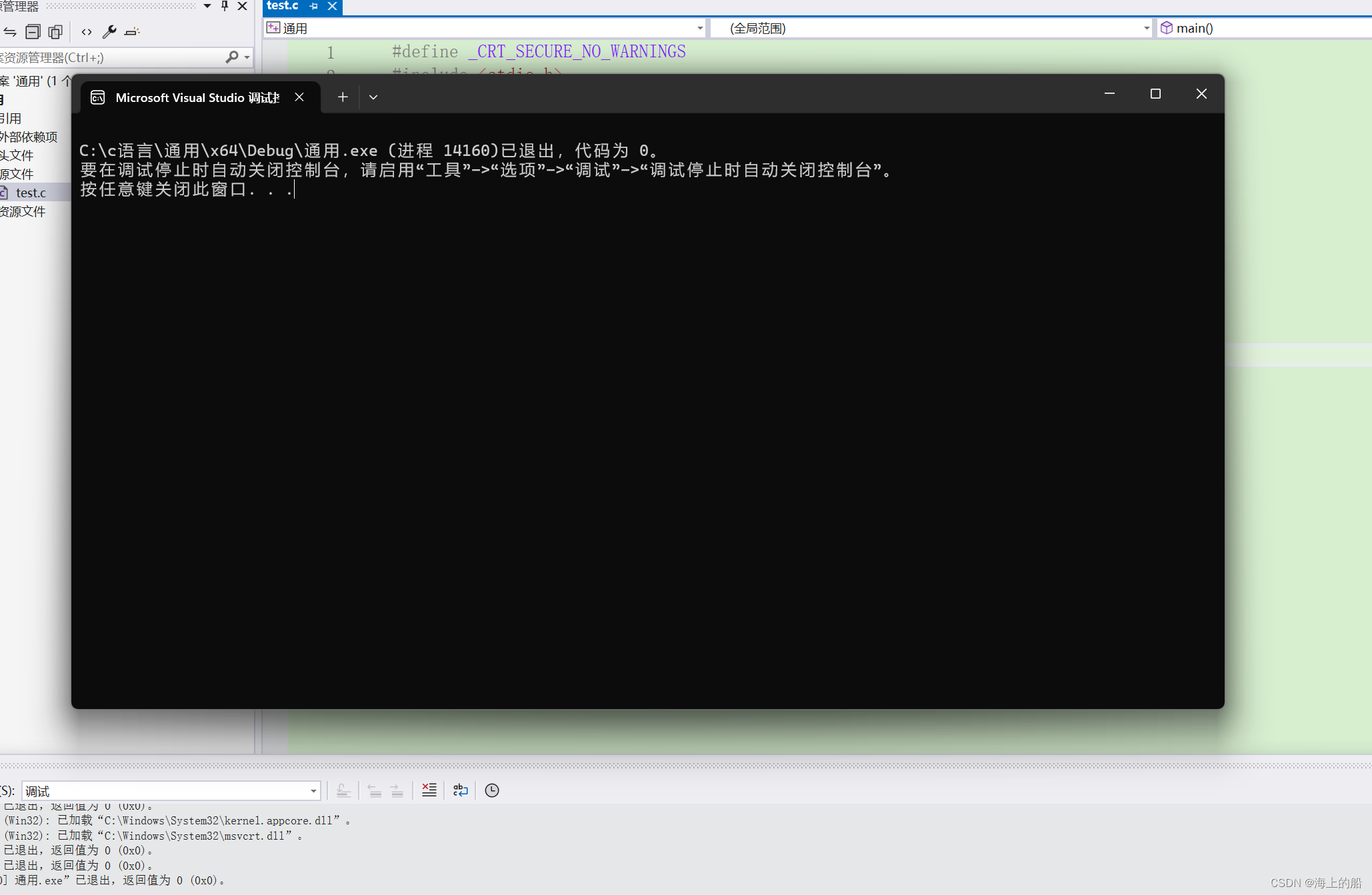Click the Show All Files icon
The image size is (1372, 895).
pos(55,31)
